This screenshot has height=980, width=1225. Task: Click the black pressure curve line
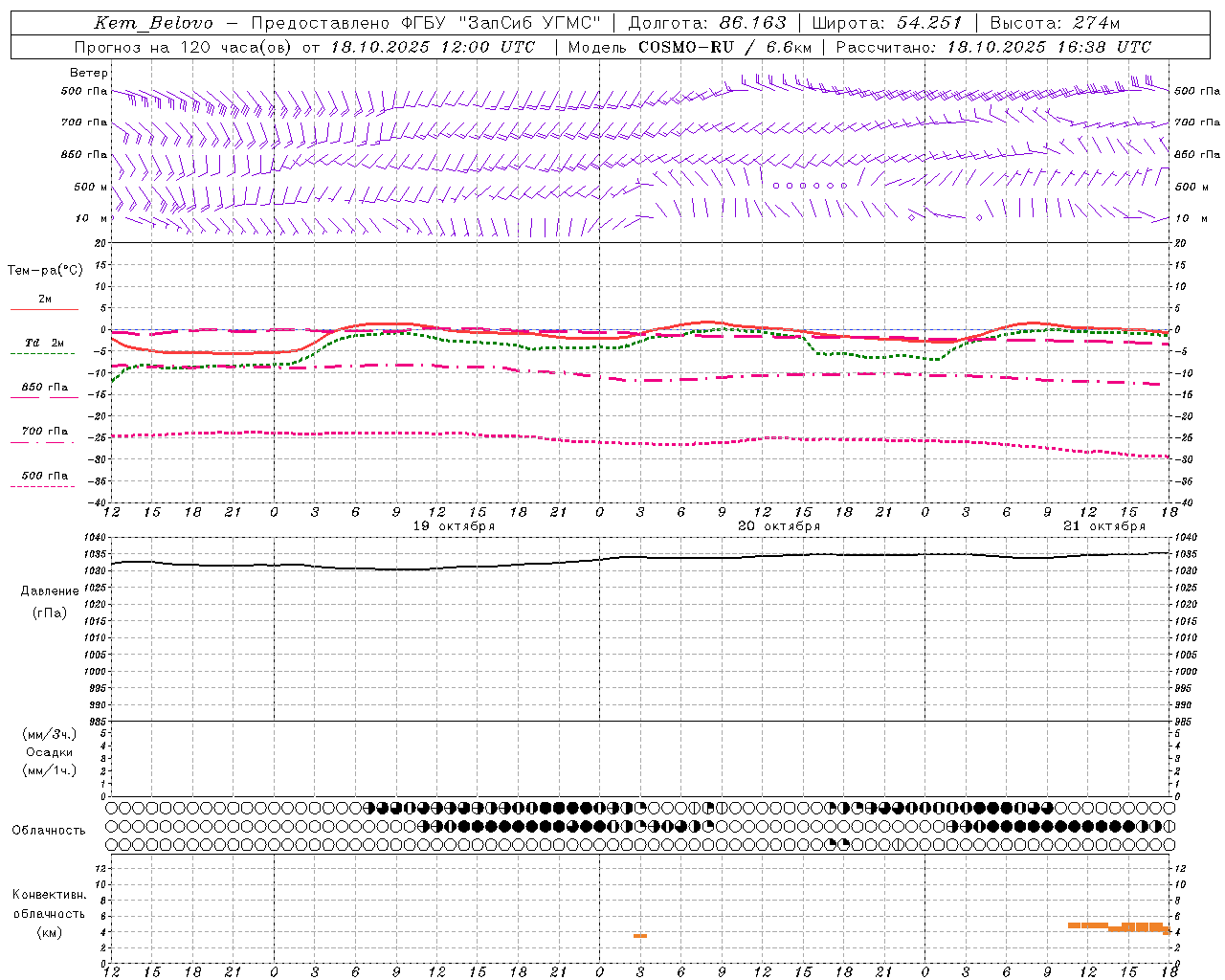point(640,557)
